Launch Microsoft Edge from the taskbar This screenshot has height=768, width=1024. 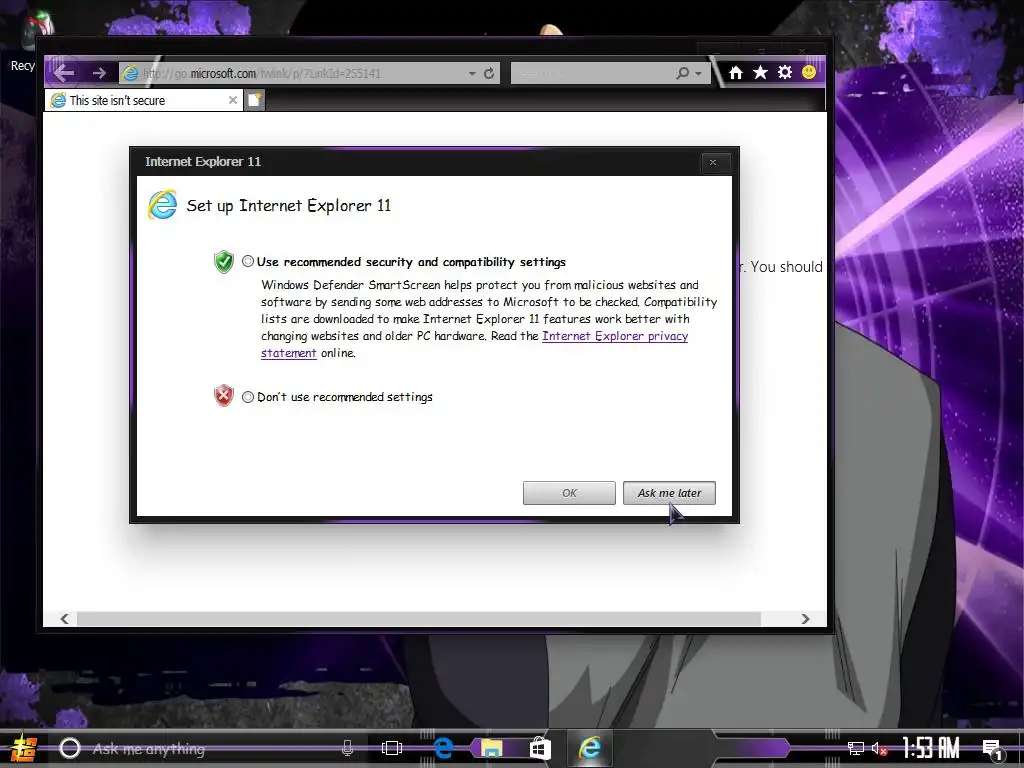443,748
